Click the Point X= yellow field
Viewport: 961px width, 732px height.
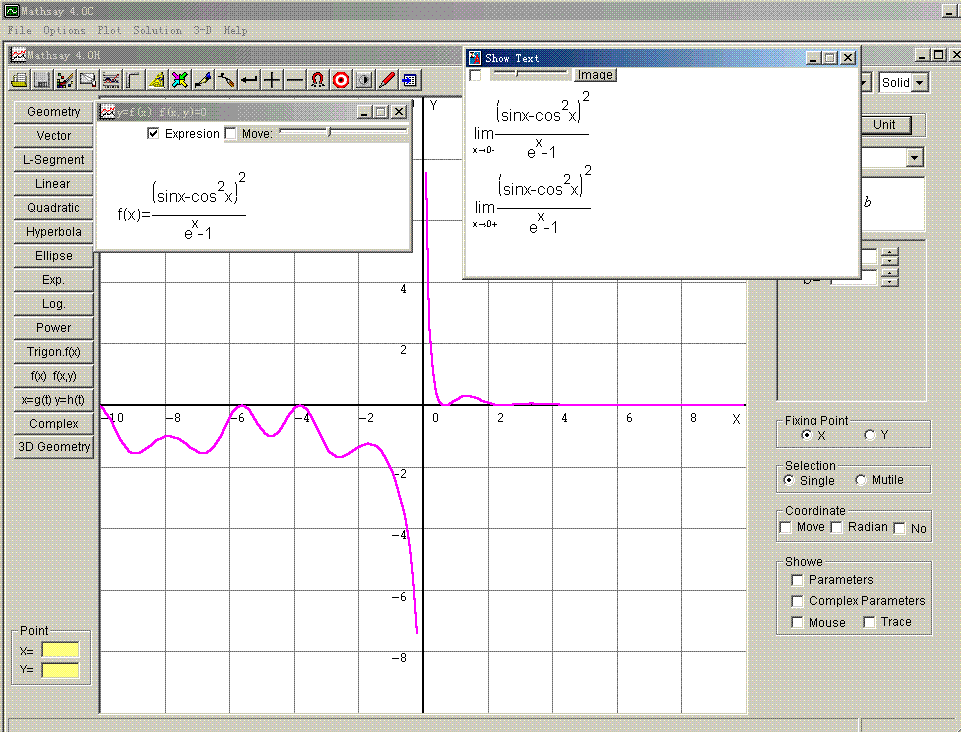(60, 650)
